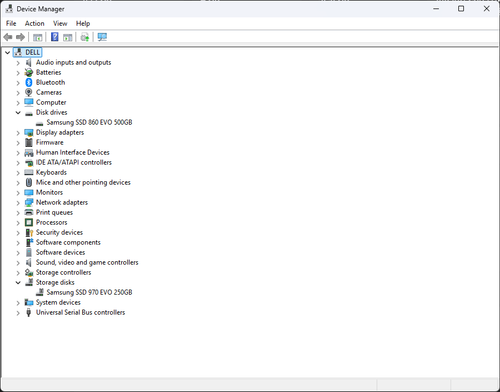Screen dimensions: 500x392
Task: Expand the Bluetooth category chevron
Action: point(18,83)
